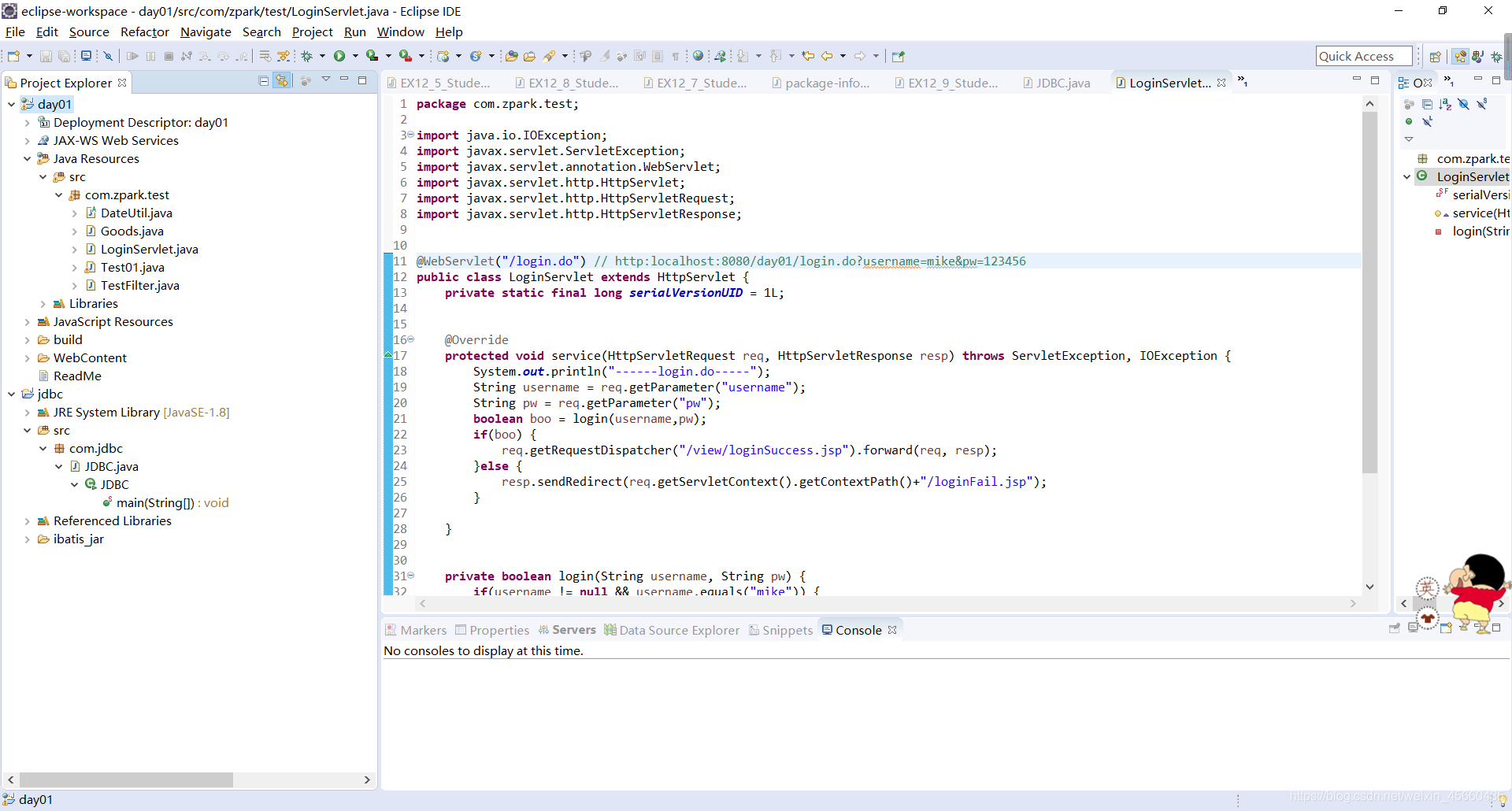Run the application using the Run toolbar icon

pos(339,56)
